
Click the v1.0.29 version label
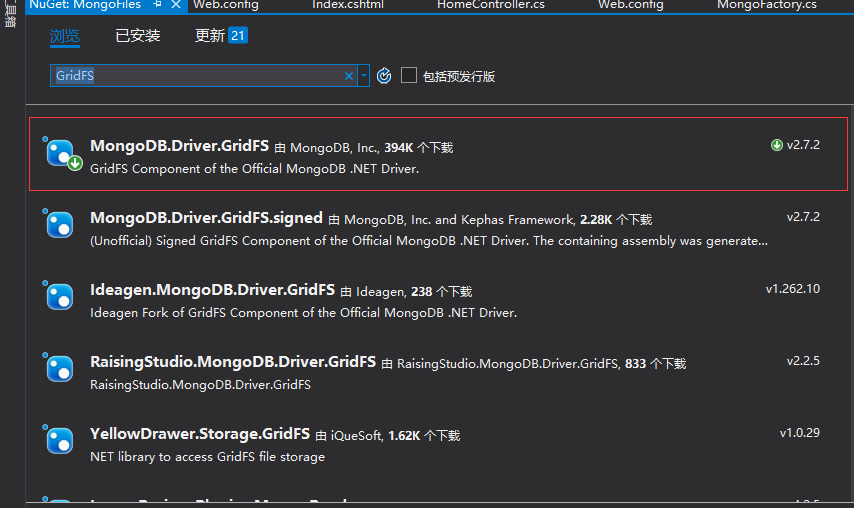[x=800, y=432]
